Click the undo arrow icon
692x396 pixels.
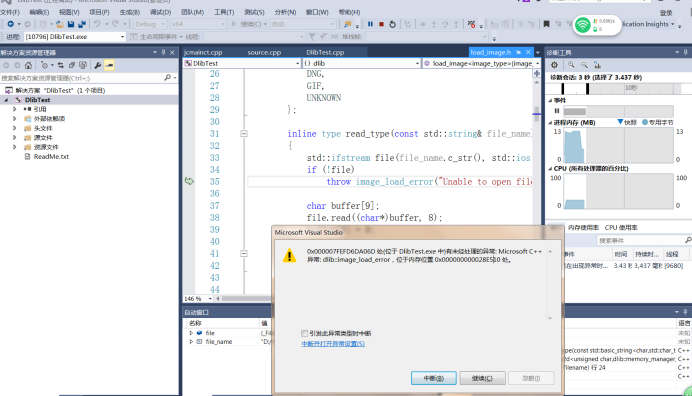click(x=97, y=24)
